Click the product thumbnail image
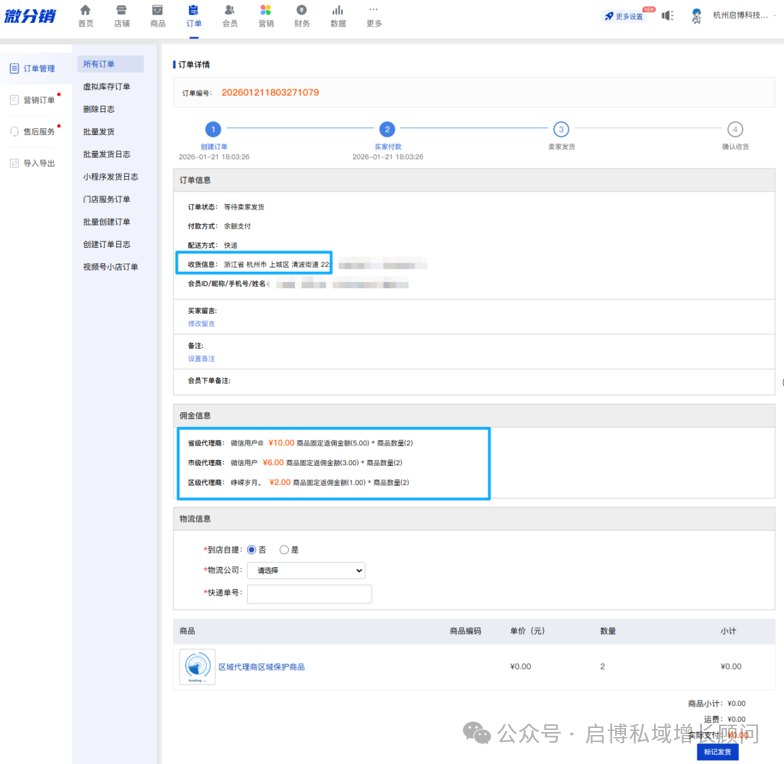Viewport: 784px width, 764px height. [x=197, y=667]
